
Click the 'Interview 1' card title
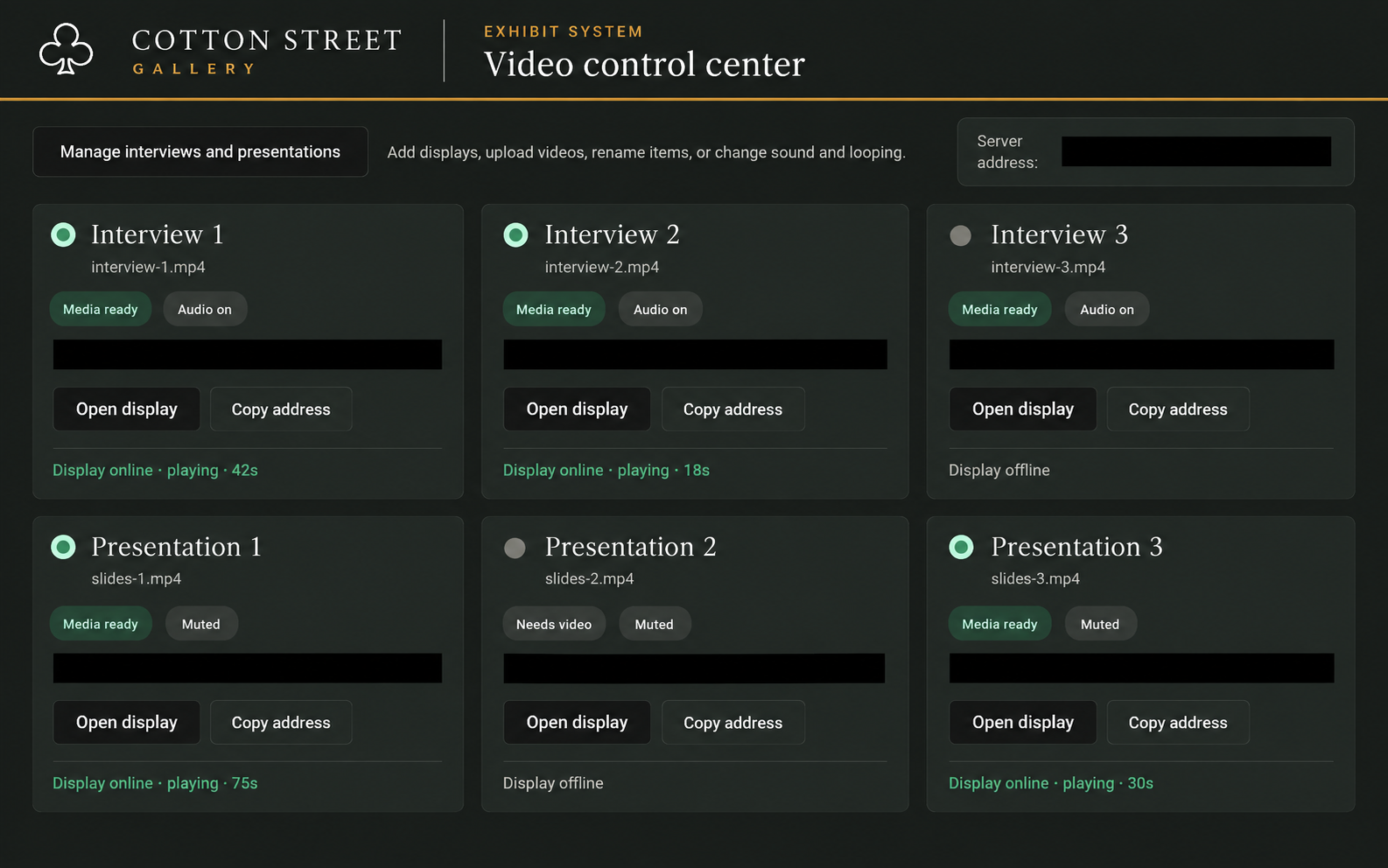point(158,234)
